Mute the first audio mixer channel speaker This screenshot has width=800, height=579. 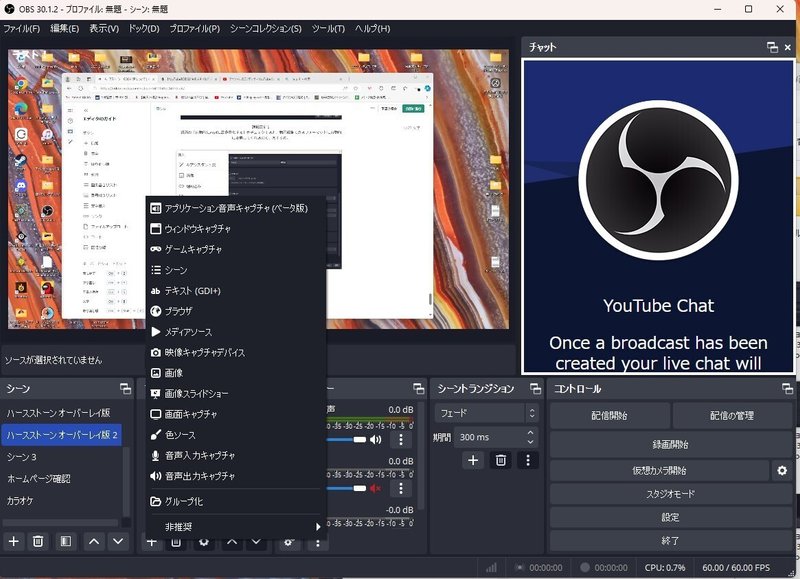376,439
